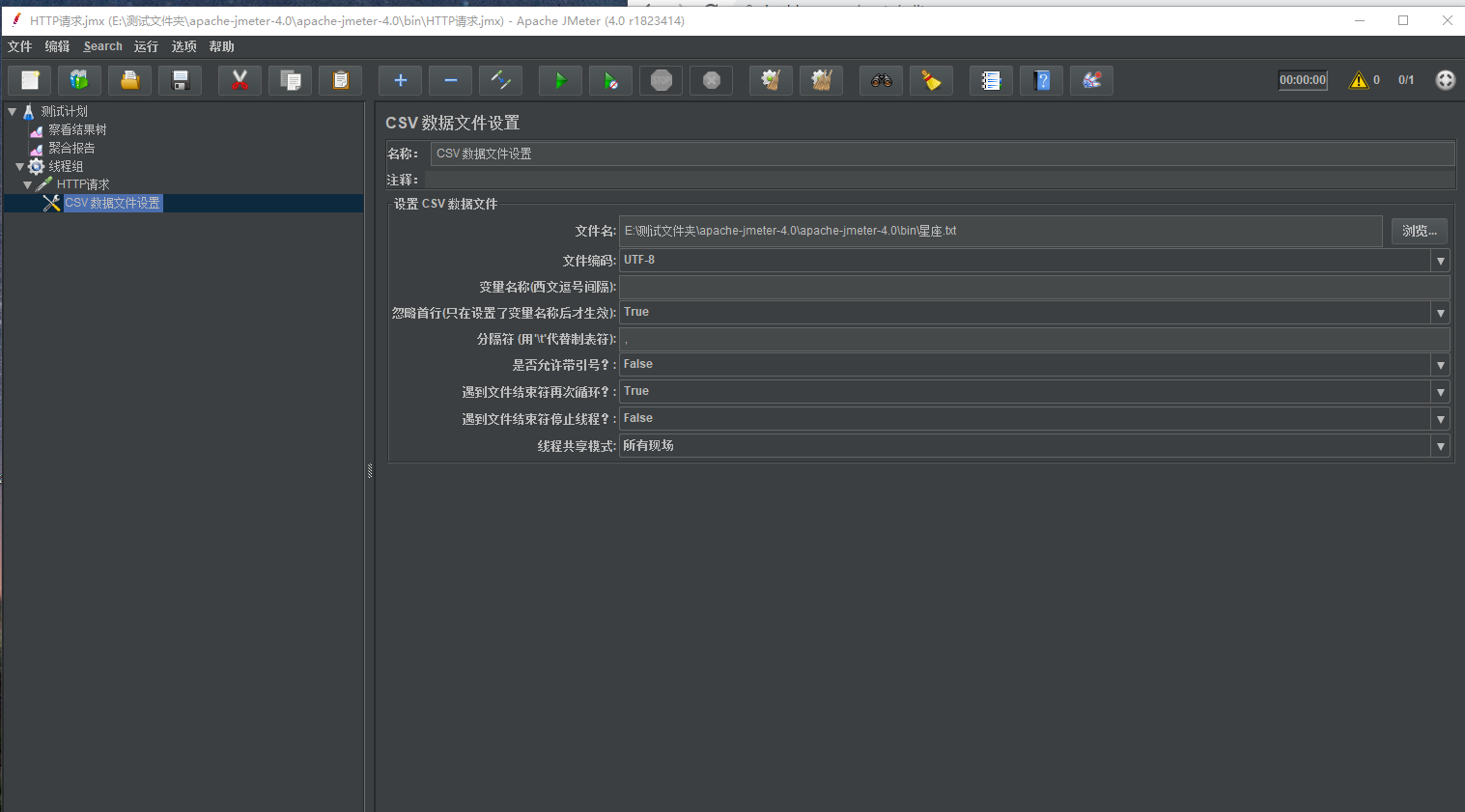Open the 线程共享模式 dropdown
Screen dimensions: 1465x812
coord(1034,445)
